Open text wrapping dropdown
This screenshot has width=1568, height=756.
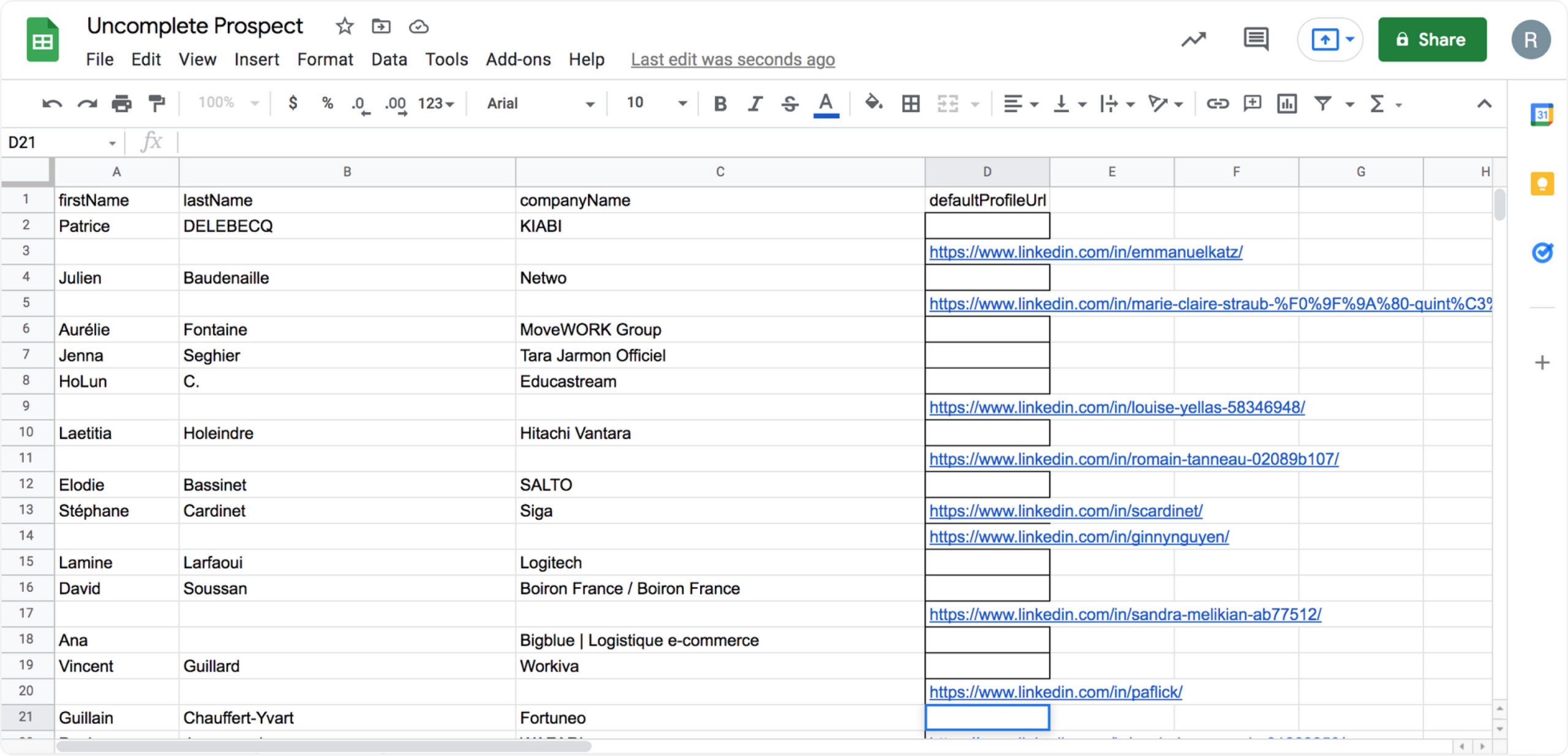coord(1118,104)
